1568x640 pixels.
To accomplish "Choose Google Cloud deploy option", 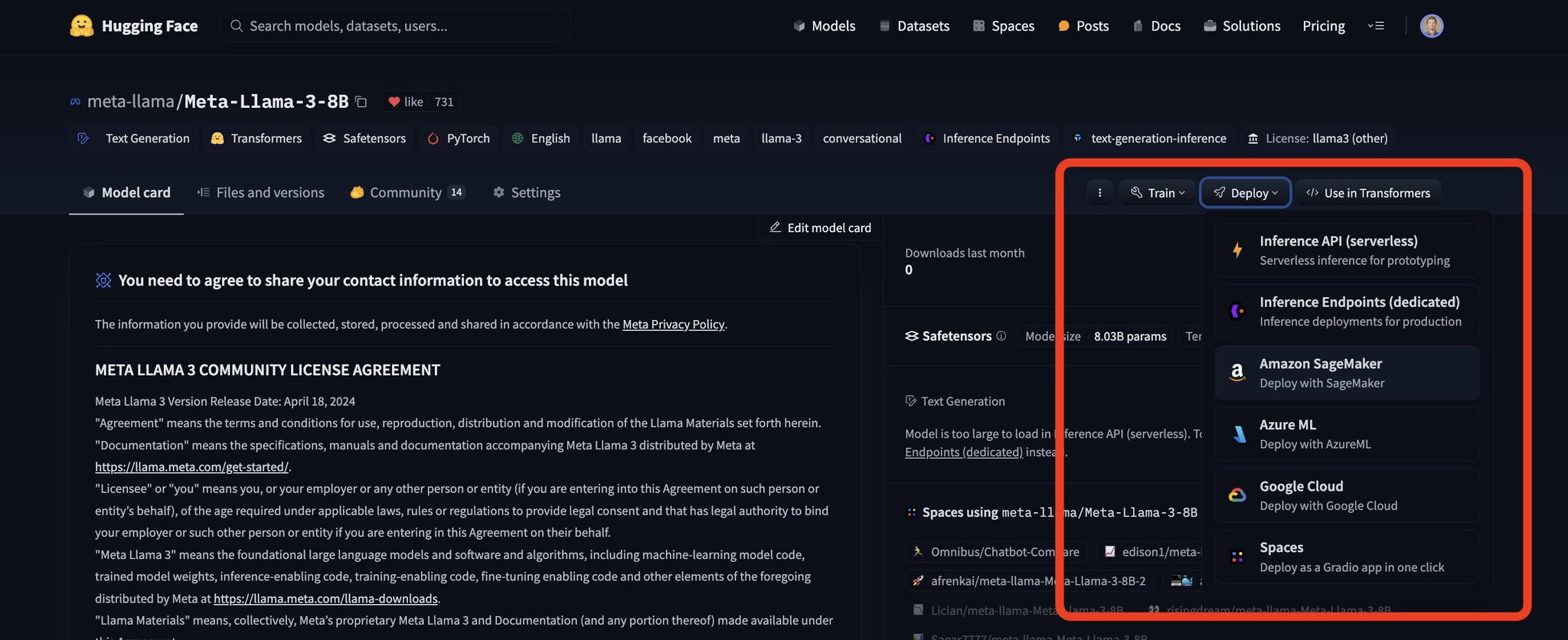I will (x=1347, y=495).
